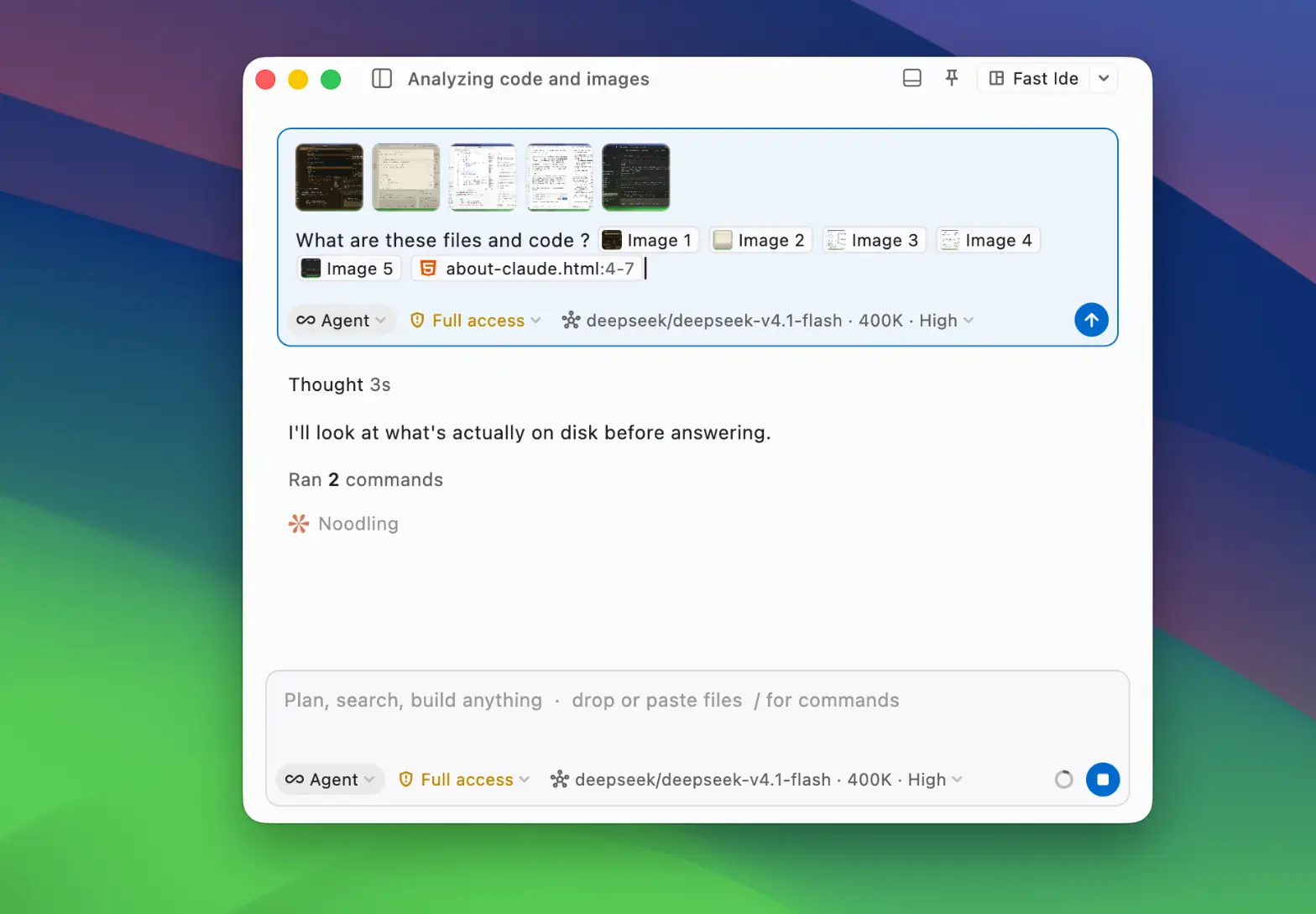Select the Image 5 attachment chip
This screenshot has width=1316, height=914.
click(348, 269)
